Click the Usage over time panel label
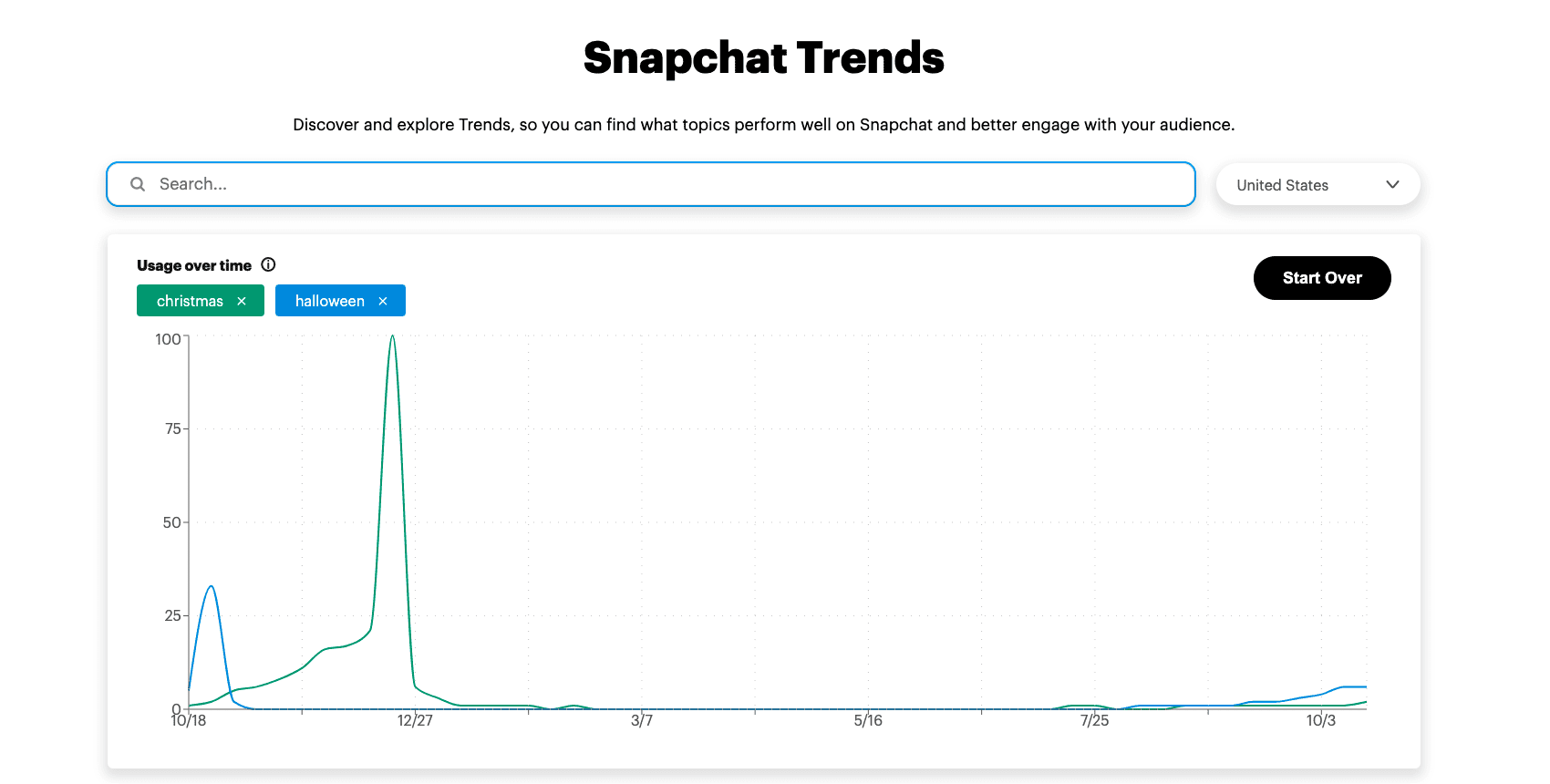 [193, 264]
